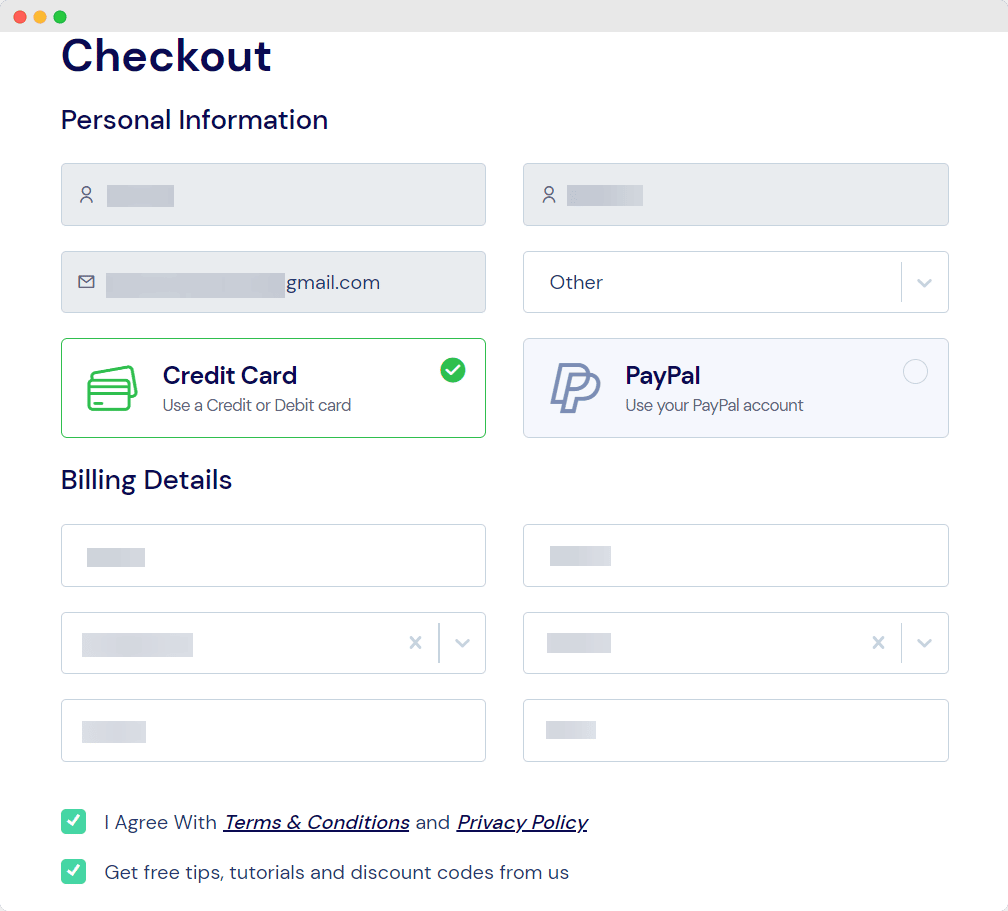Viewport: 1008px width, 911px height.
Task: Clear the left billing dropdown with the X
Action: click(415, 643)
